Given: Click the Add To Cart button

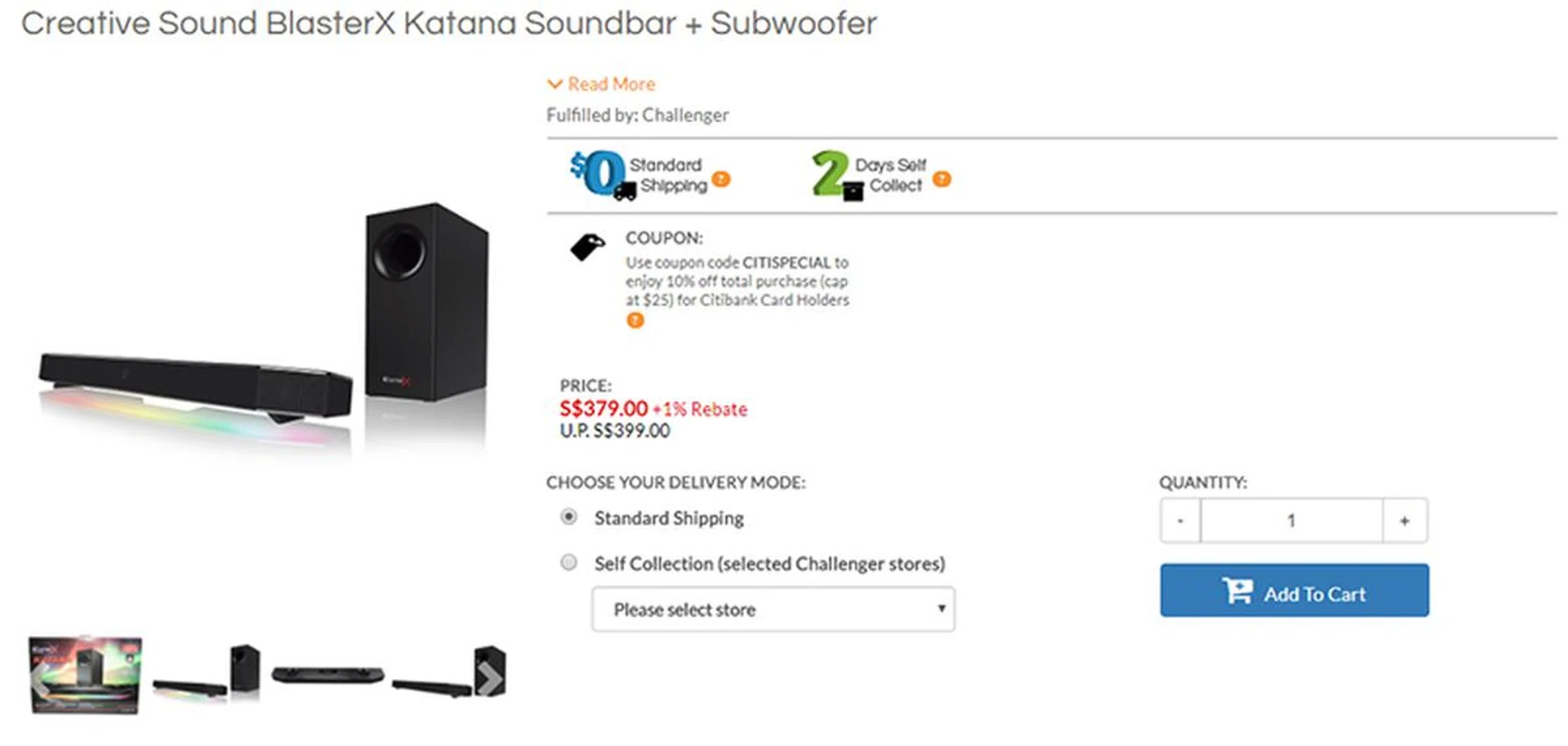Looking at the screenshot, I should (1294, 591).
